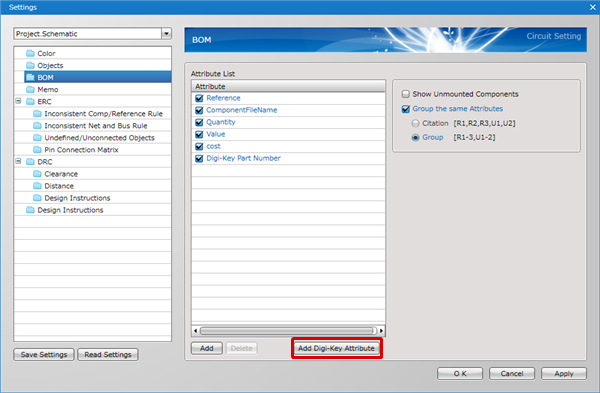Click Inconsistent Comp/Reference Rule folder icon

coord(37,113)
